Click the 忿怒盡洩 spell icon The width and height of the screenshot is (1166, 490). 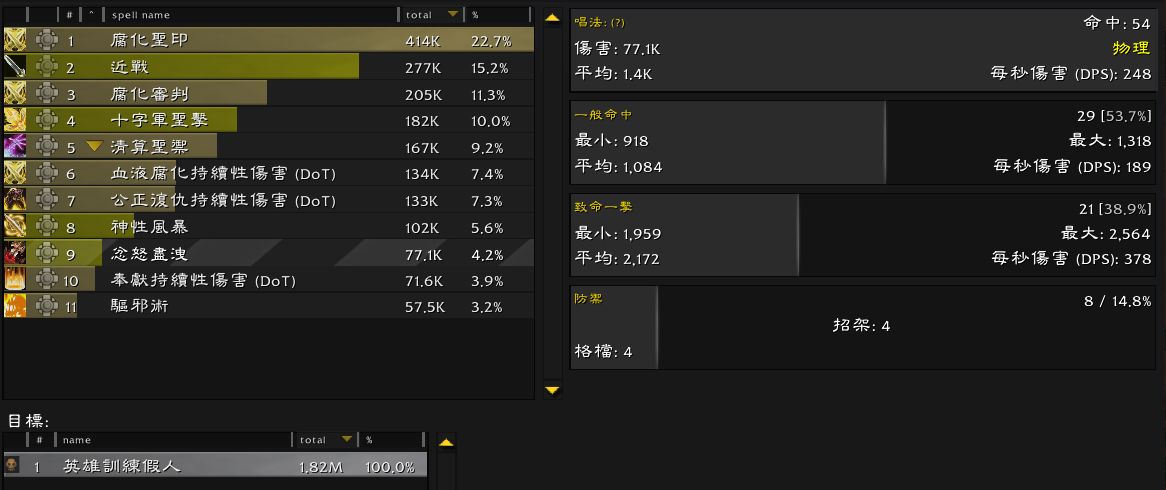[14, 253]
